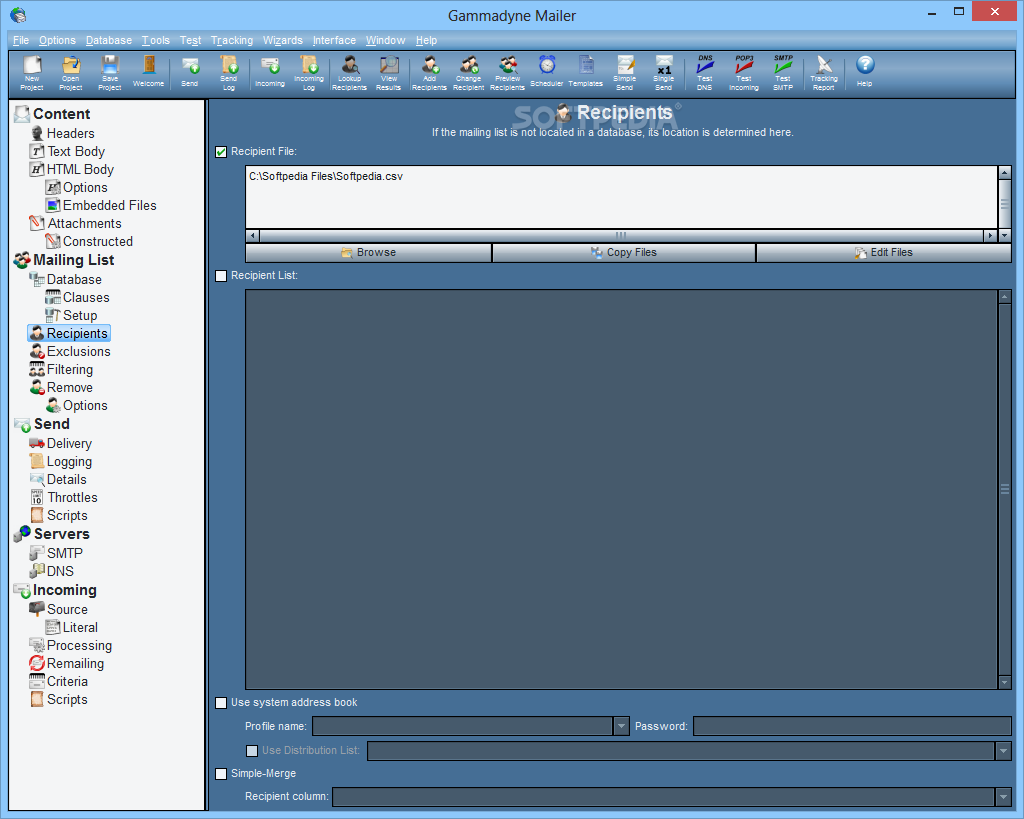Image resolution: width=1024 pixels, height=819 pixels.
Task: Select Recipients in Mailing List tree
Action: pyautogui.click(x=69, y=334)
